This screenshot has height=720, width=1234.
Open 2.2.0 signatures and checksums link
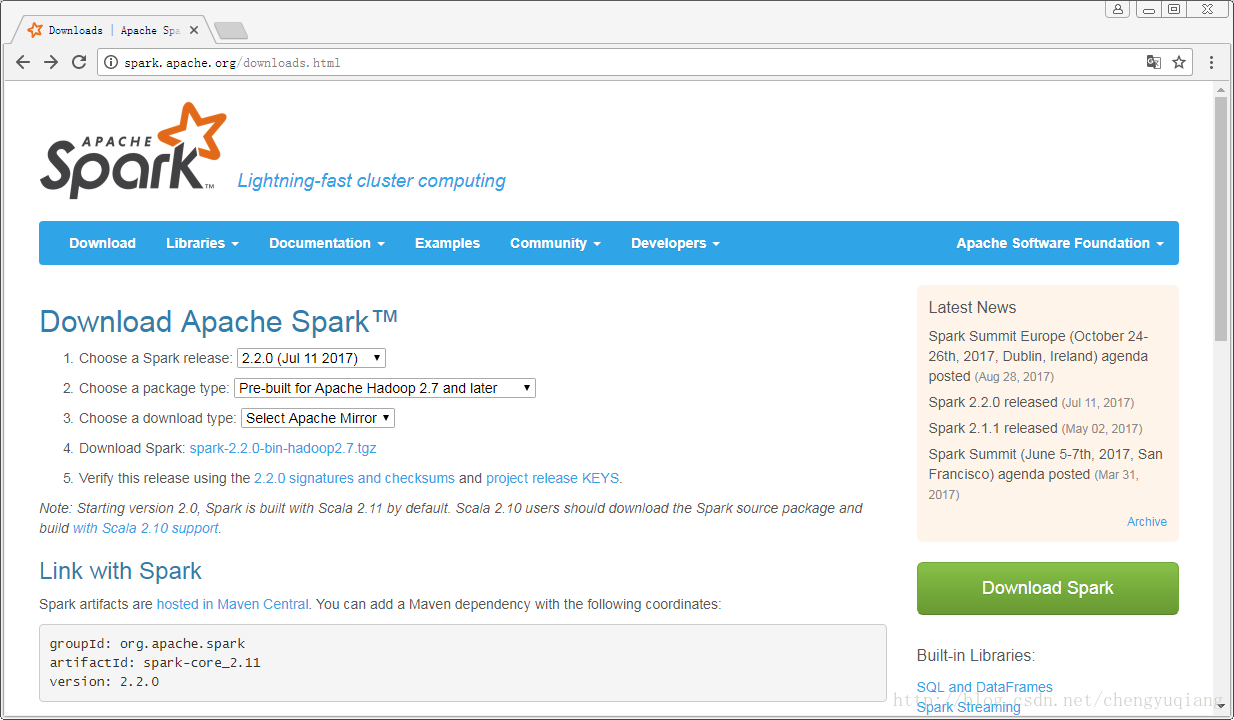point(354,478)
